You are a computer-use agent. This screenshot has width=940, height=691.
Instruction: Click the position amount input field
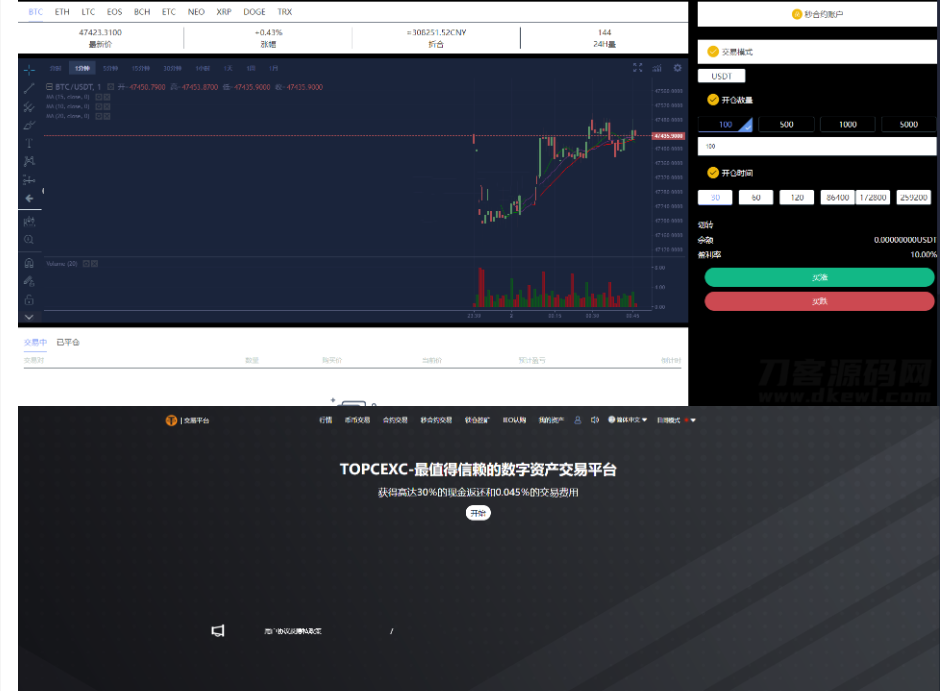click(x=817, y=146)
